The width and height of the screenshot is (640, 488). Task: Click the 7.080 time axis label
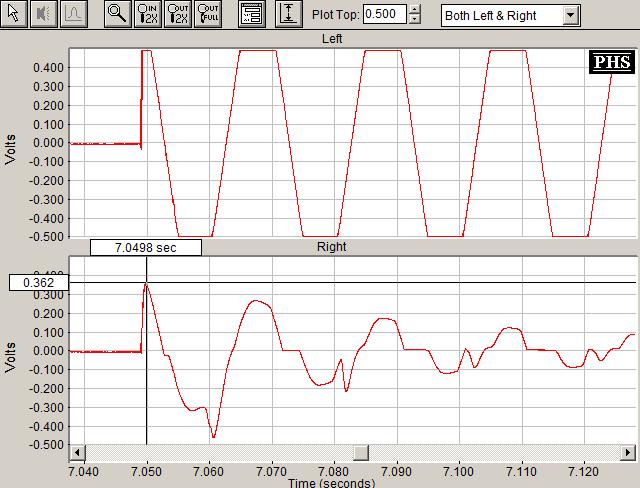(334, 472)
